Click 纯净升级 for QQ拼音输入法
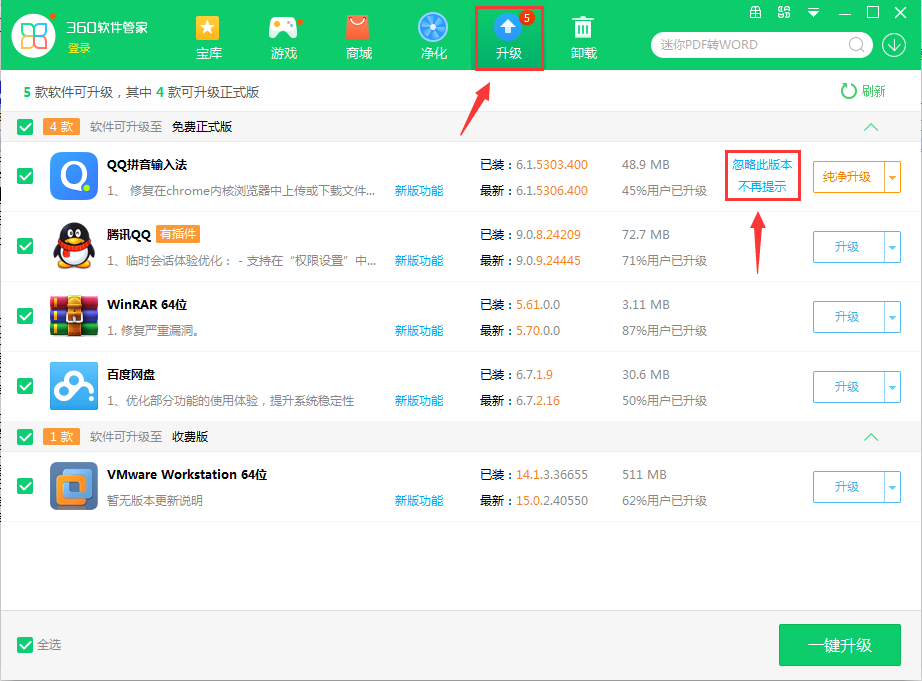Viewport: 922px width, 681px height. [x=848, y=177]
